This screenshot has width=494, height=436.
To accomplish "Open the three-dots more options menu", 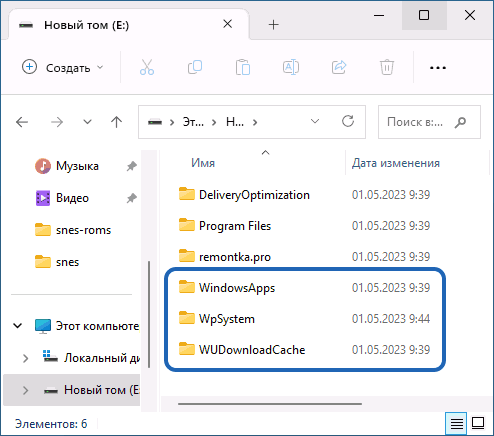I will pyautogui.click(x=438, y=68).
